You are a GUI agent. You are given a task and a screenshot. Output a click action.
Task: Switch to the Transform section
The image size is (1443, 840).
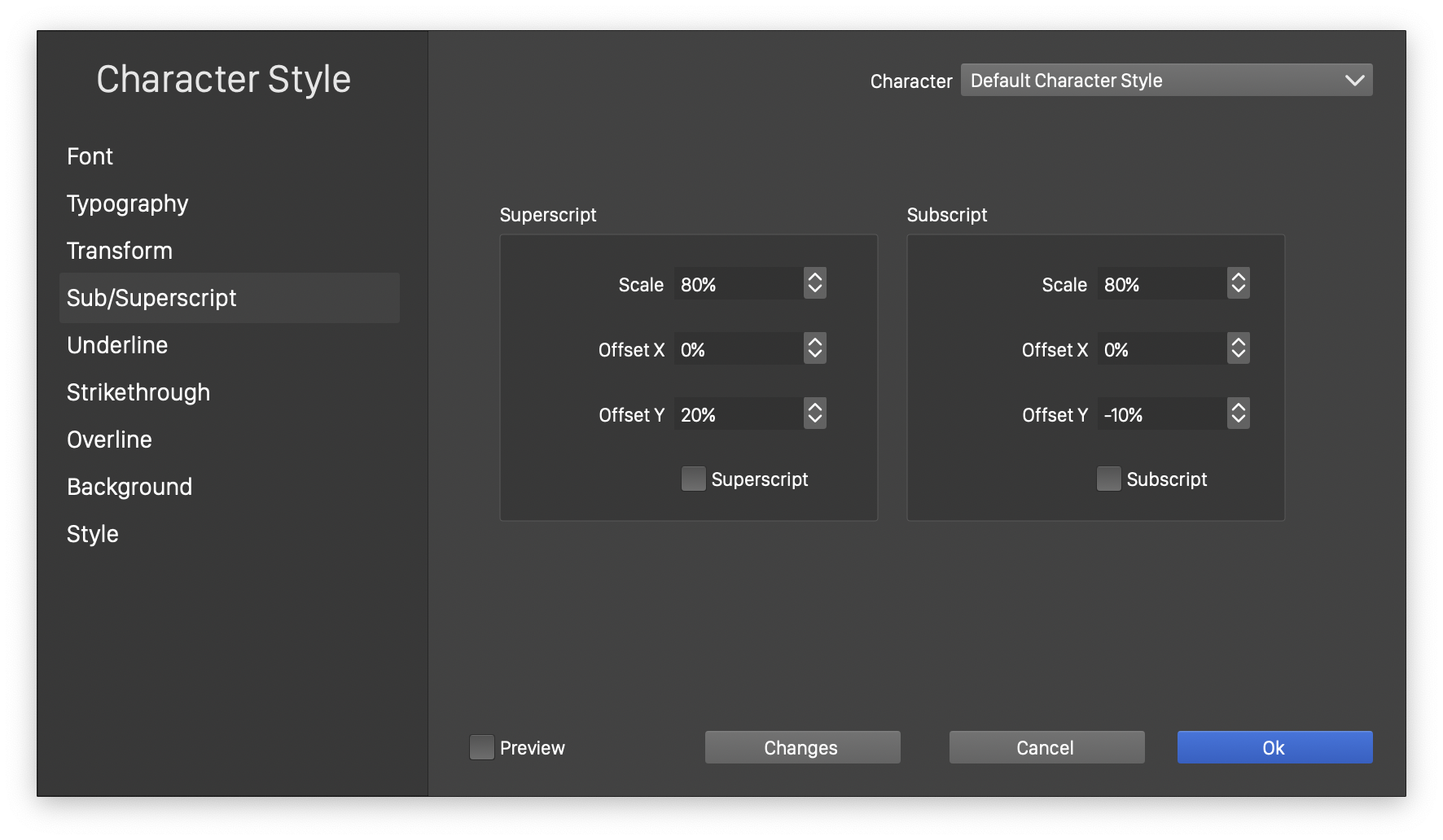120,251
